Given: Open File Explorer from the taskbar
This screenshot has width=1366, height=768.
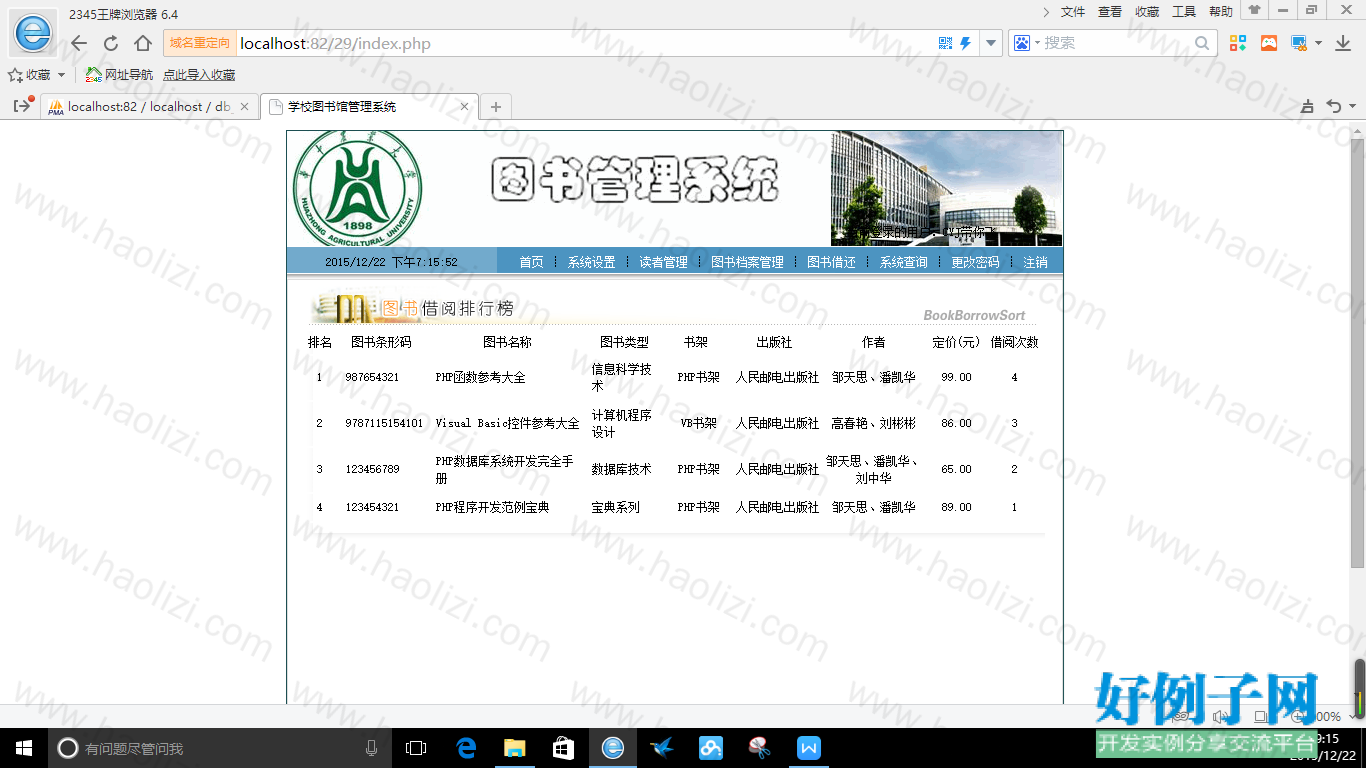Looking at the screenshot, I should point(514,747).
